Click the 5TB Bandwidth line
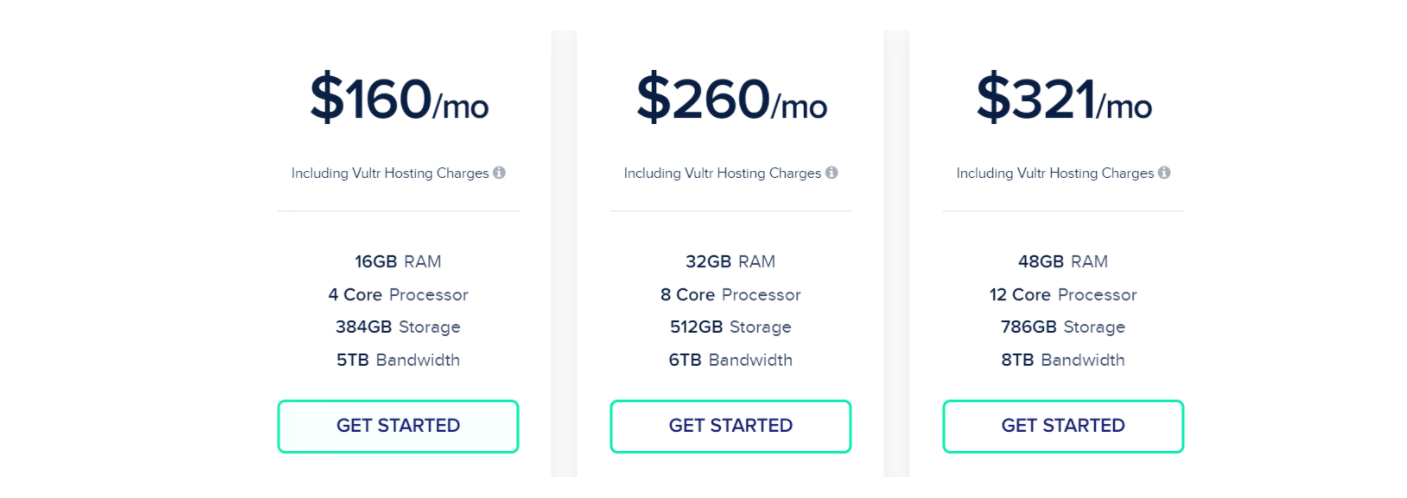 [398, 360]
